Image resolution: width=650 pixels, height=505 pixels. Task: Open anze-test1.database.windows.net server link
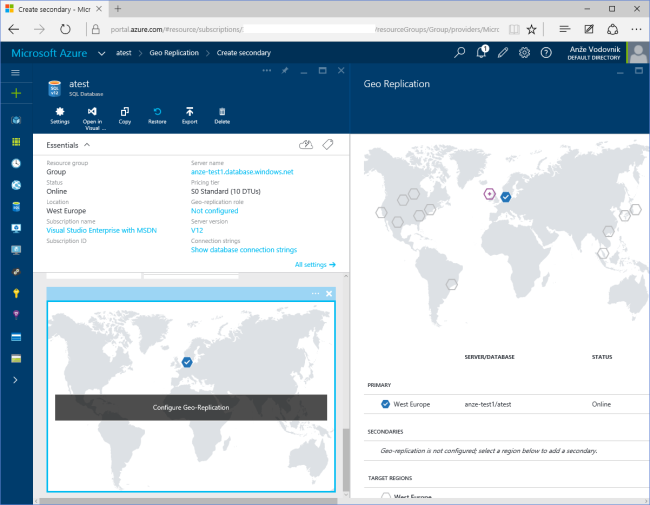242,172
